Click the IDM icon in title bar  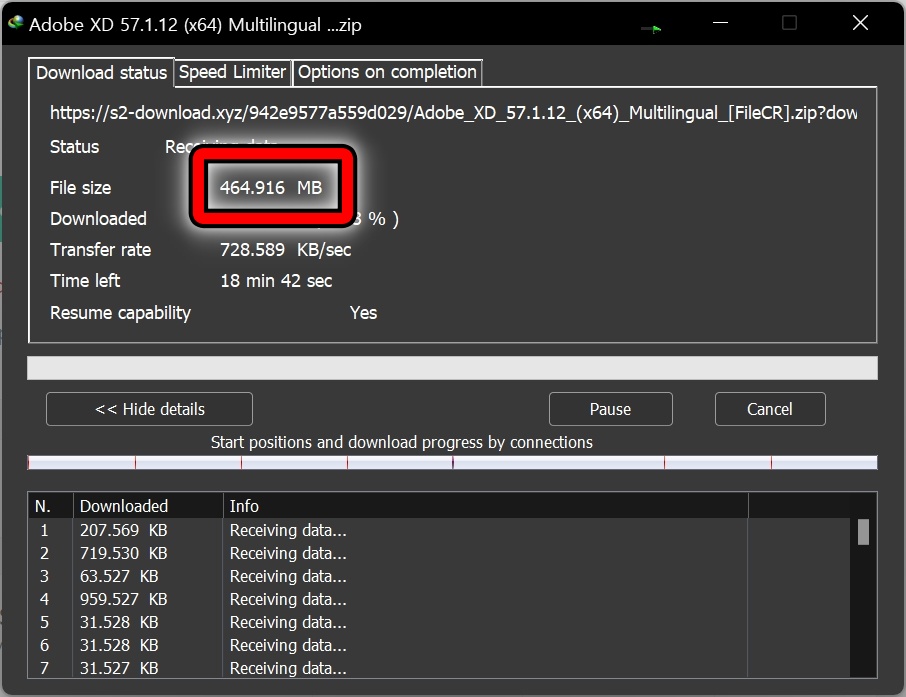click(16, 23)
